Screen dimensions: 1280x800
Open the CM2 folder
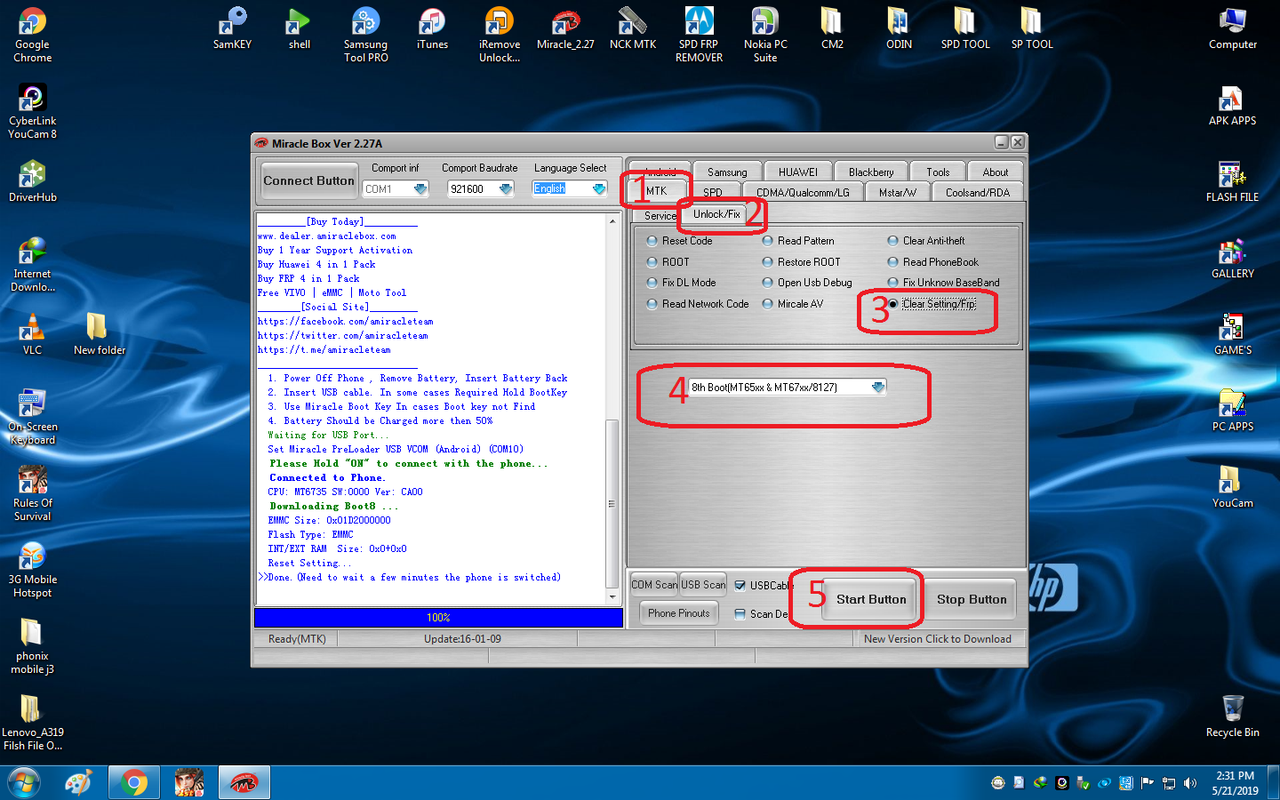[832, 28]
